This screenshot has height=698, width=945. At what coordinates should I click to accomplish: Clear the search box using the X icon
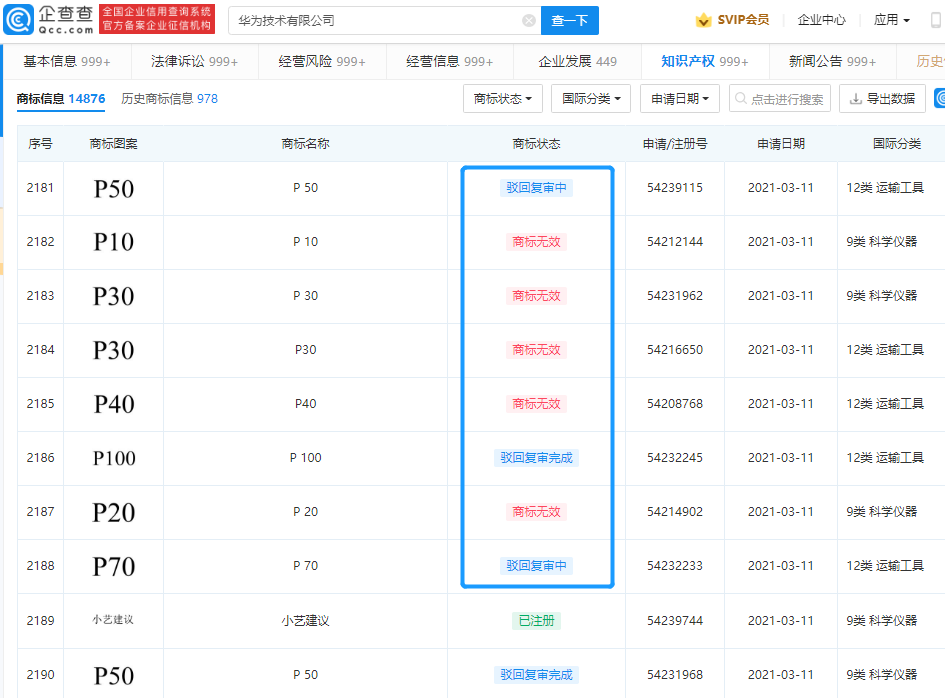click(529, 20)
